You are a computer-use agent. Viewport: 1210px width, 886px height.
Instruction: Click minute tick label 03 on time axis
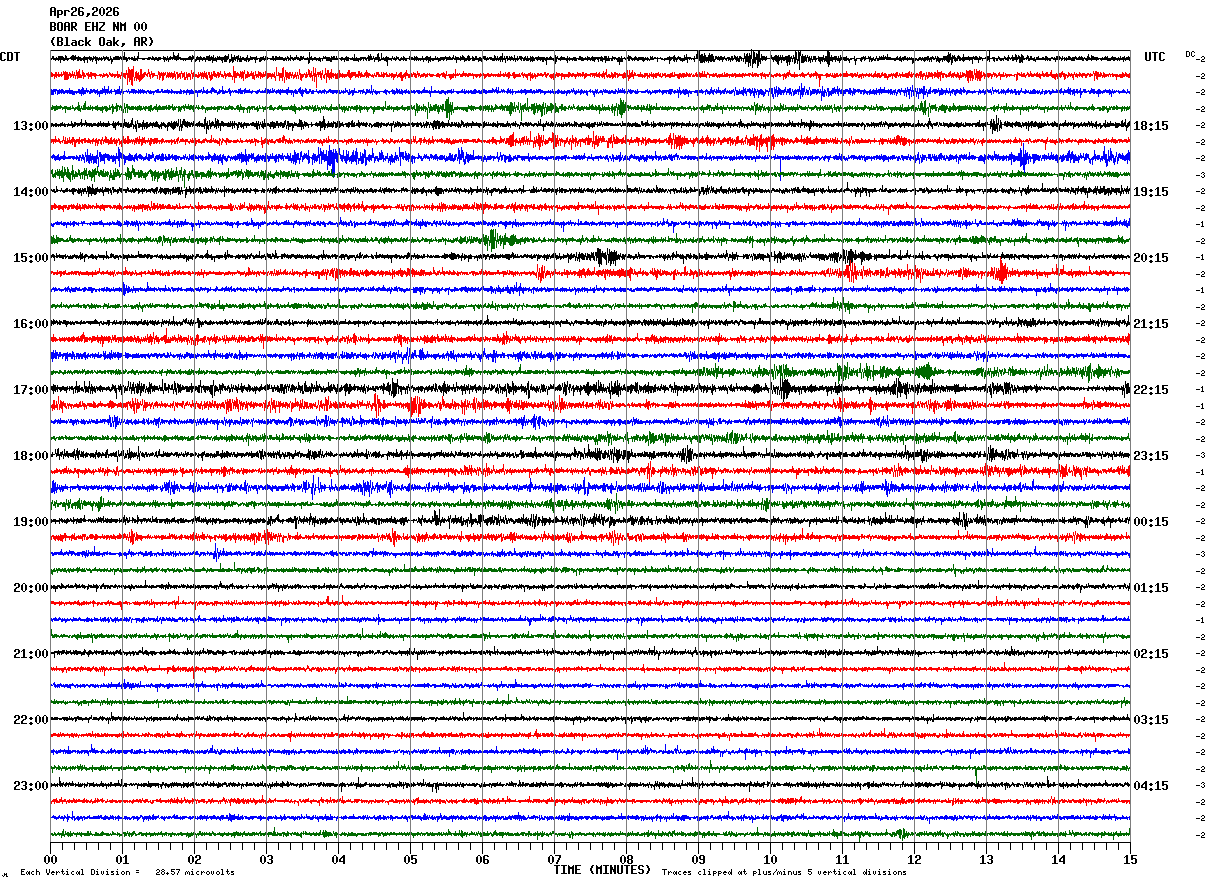click(266, 859)
